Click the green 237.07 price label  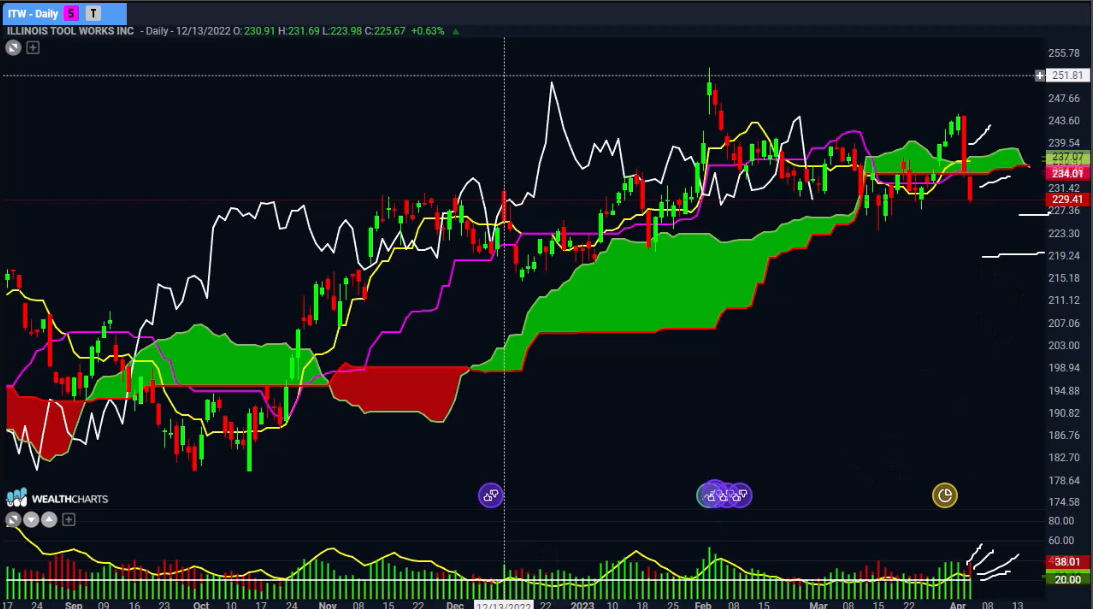1068,158
